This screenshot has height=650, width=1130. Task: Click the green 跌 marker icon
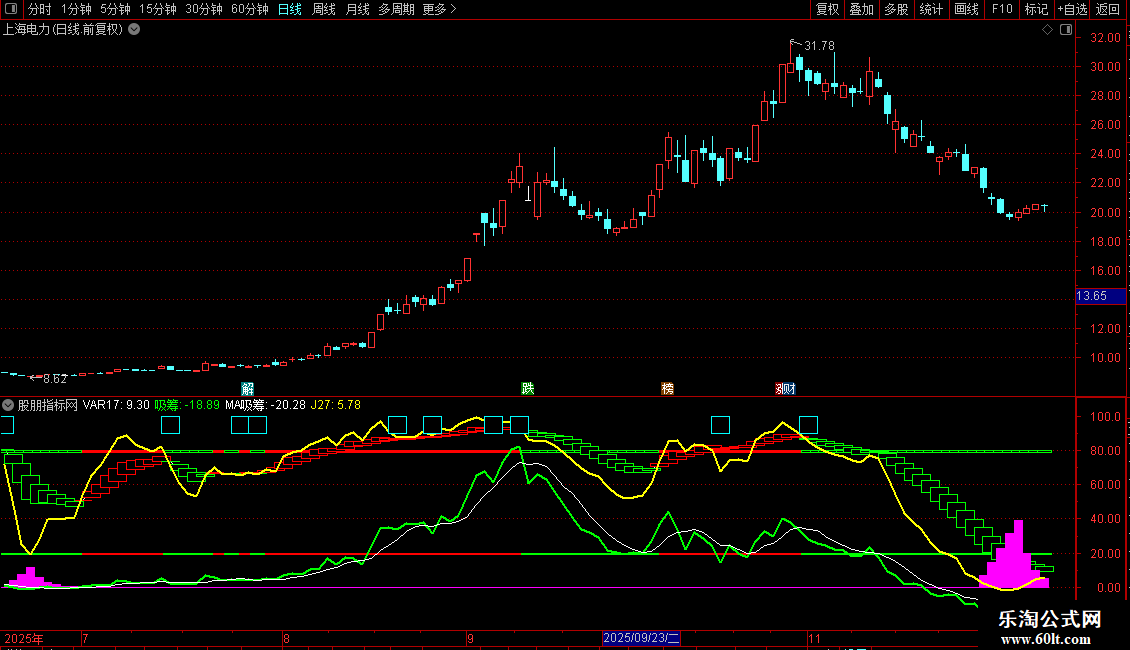pos(527,388)
